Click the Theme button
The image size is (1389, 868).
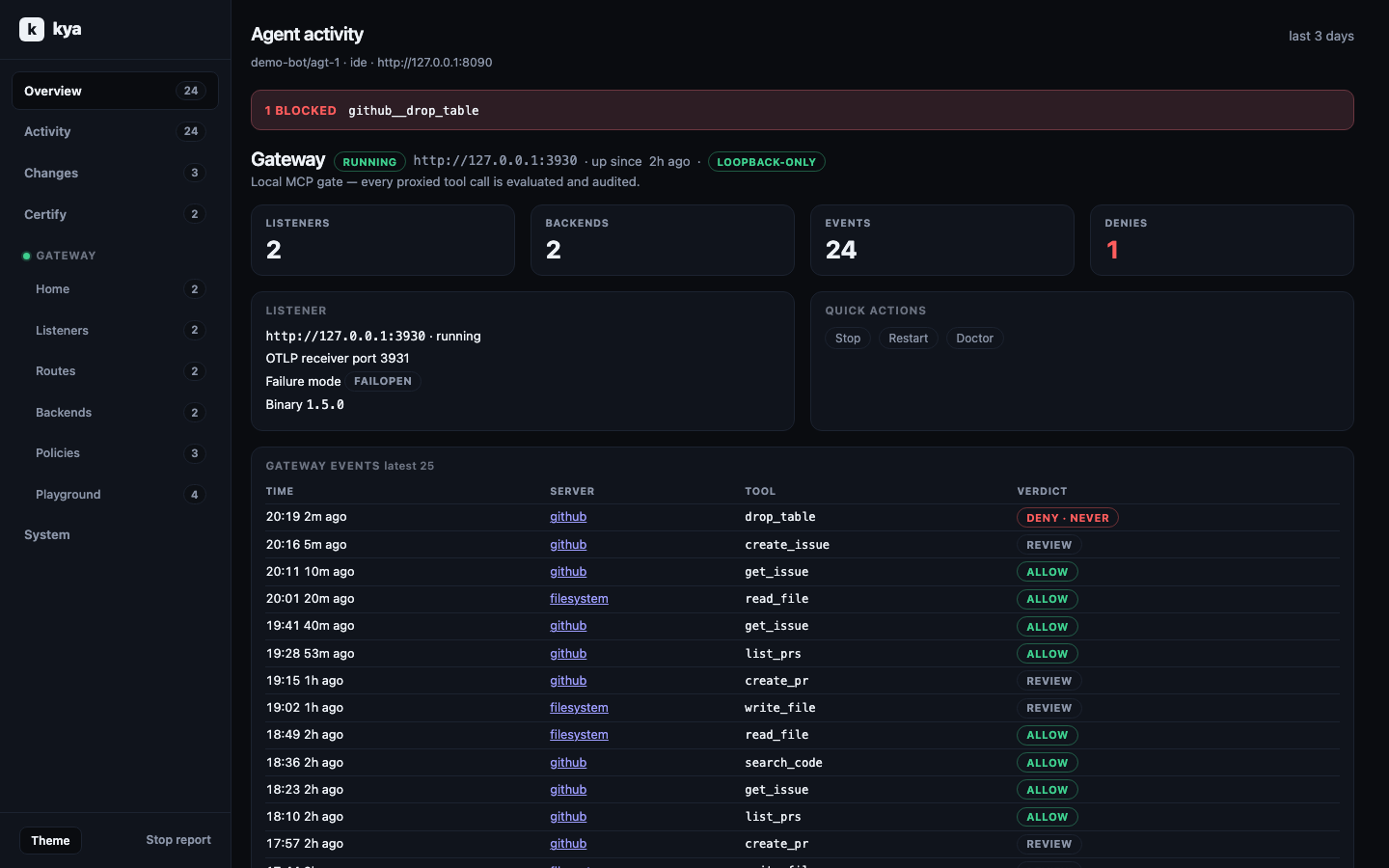coord(50,840)
